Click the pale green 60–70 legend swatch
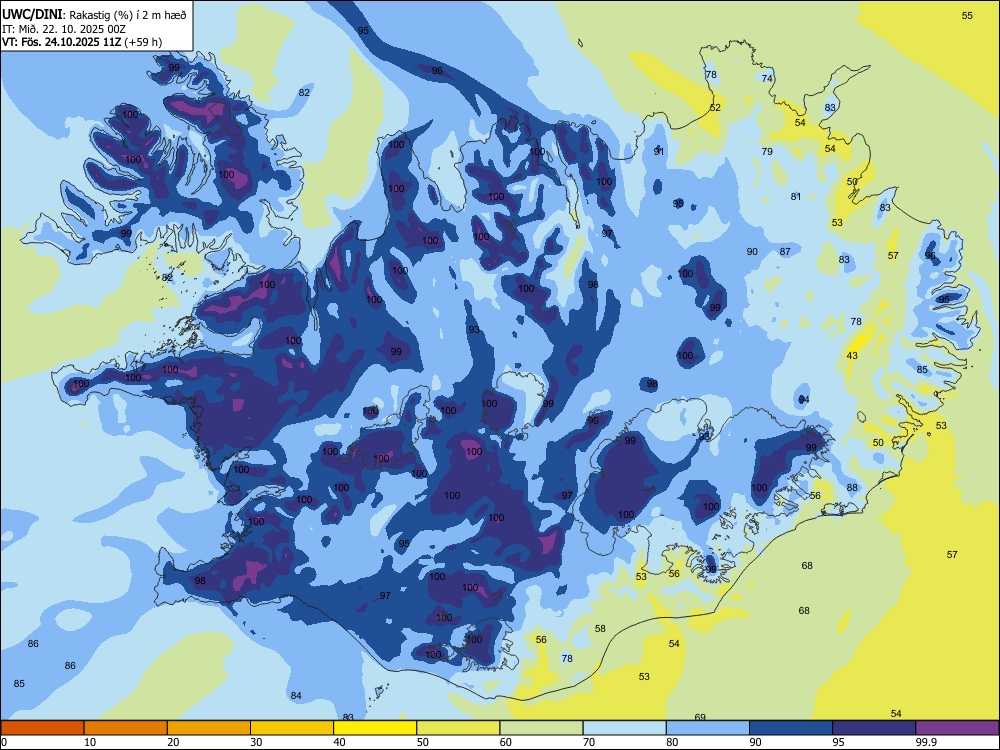 [541, 728]
